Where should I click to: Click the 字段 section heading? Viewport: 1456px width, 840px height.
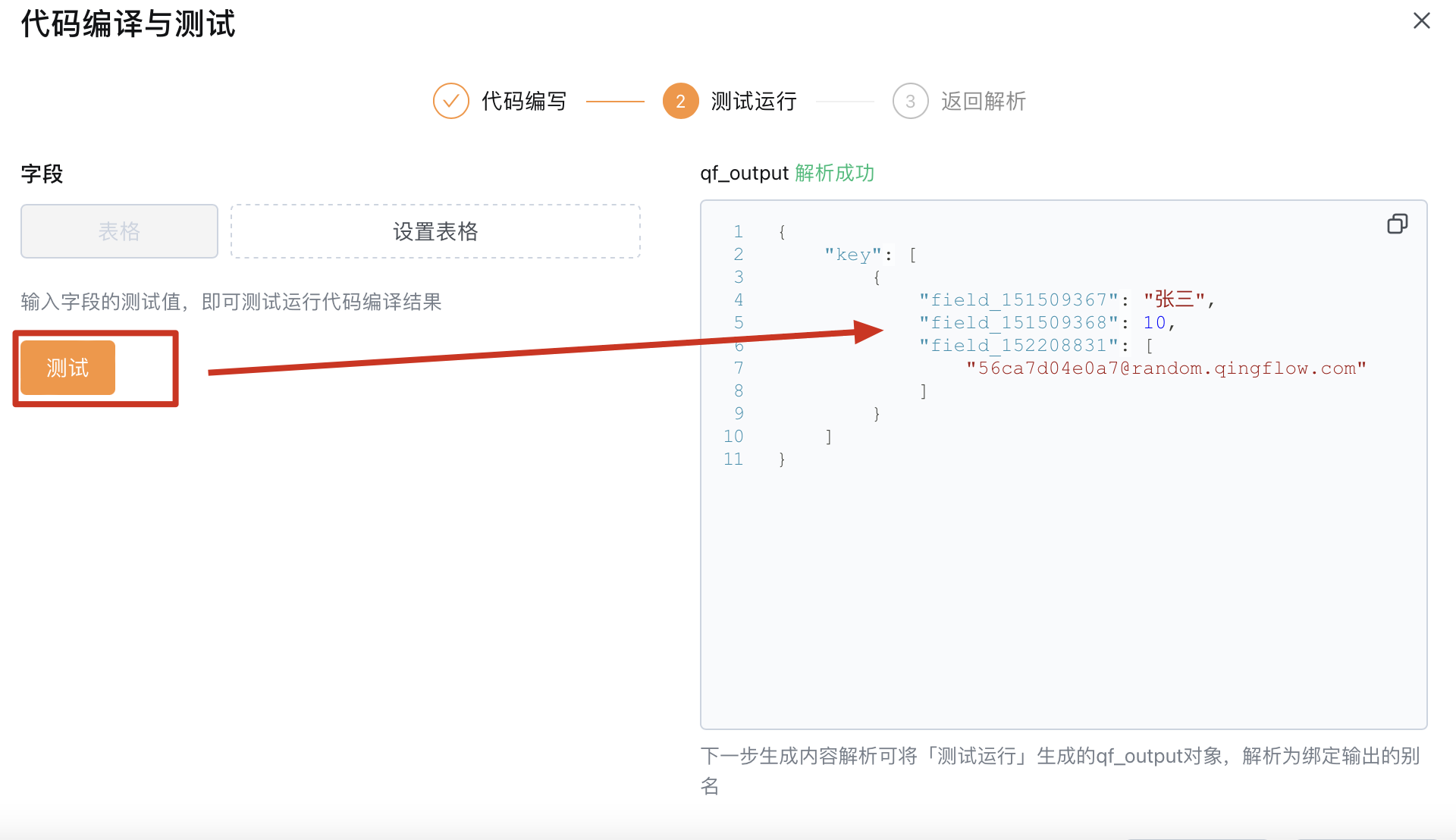click(42, 174)
